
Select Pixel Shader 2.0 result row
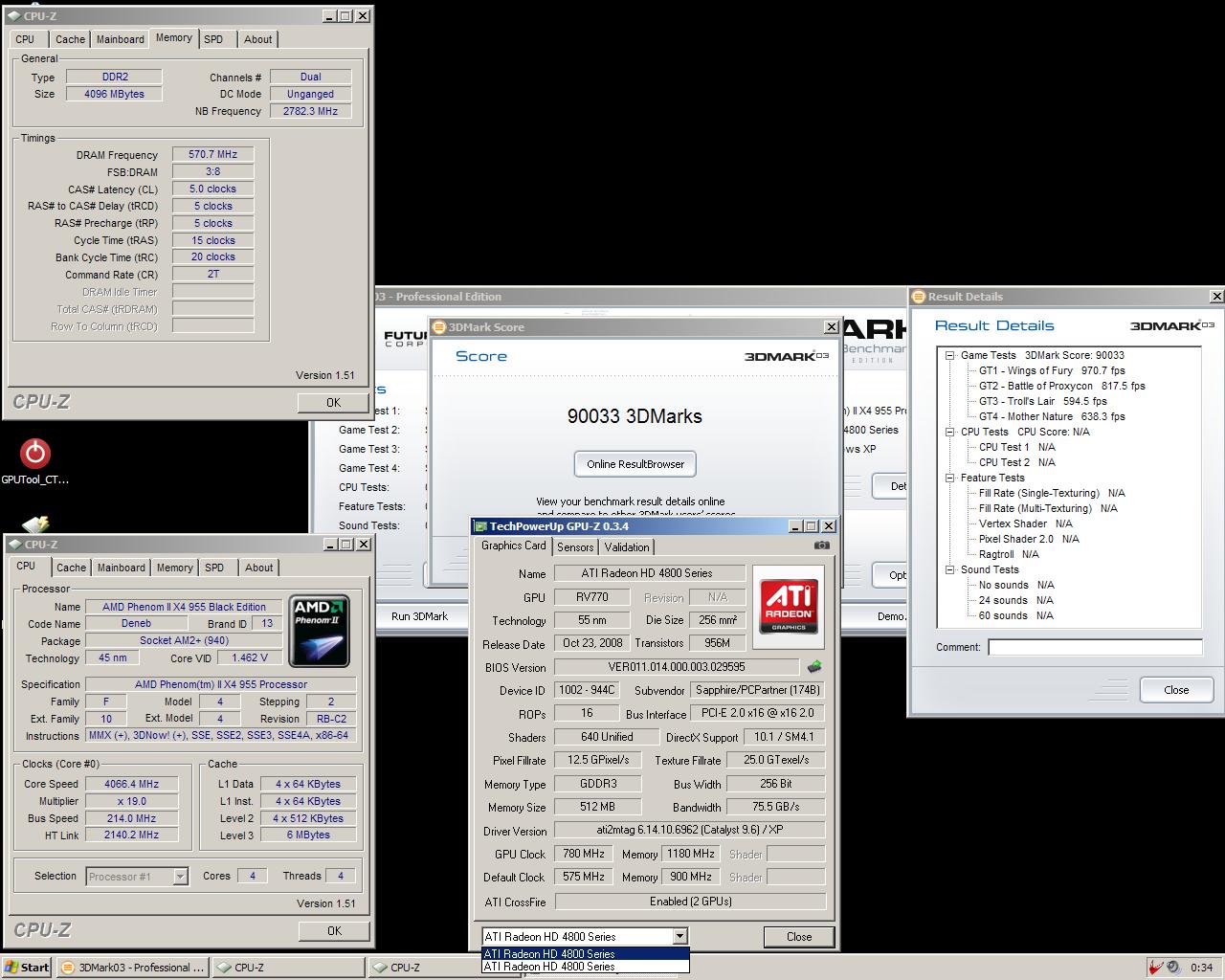point(1029,539)
